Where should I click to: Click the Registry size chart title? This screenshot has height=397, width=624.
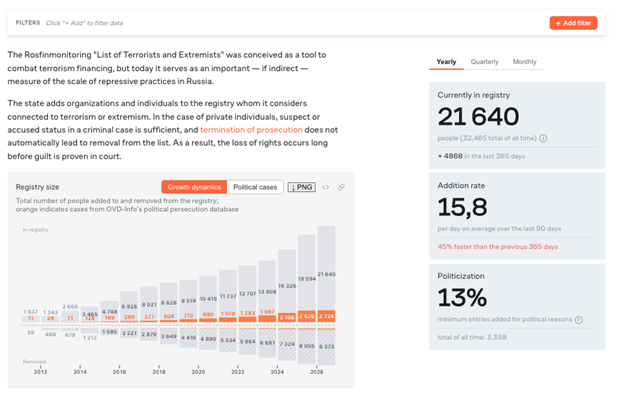coord(37,187)
